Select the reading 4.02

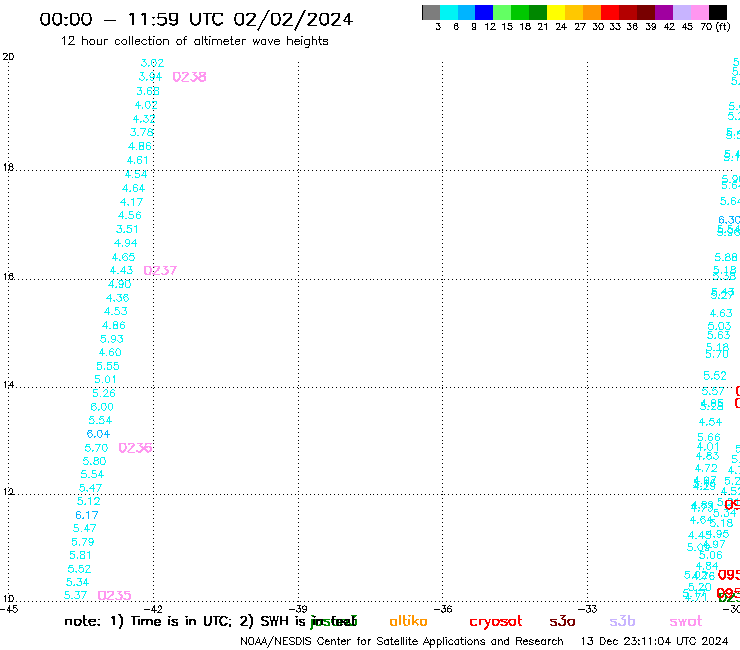146,105
